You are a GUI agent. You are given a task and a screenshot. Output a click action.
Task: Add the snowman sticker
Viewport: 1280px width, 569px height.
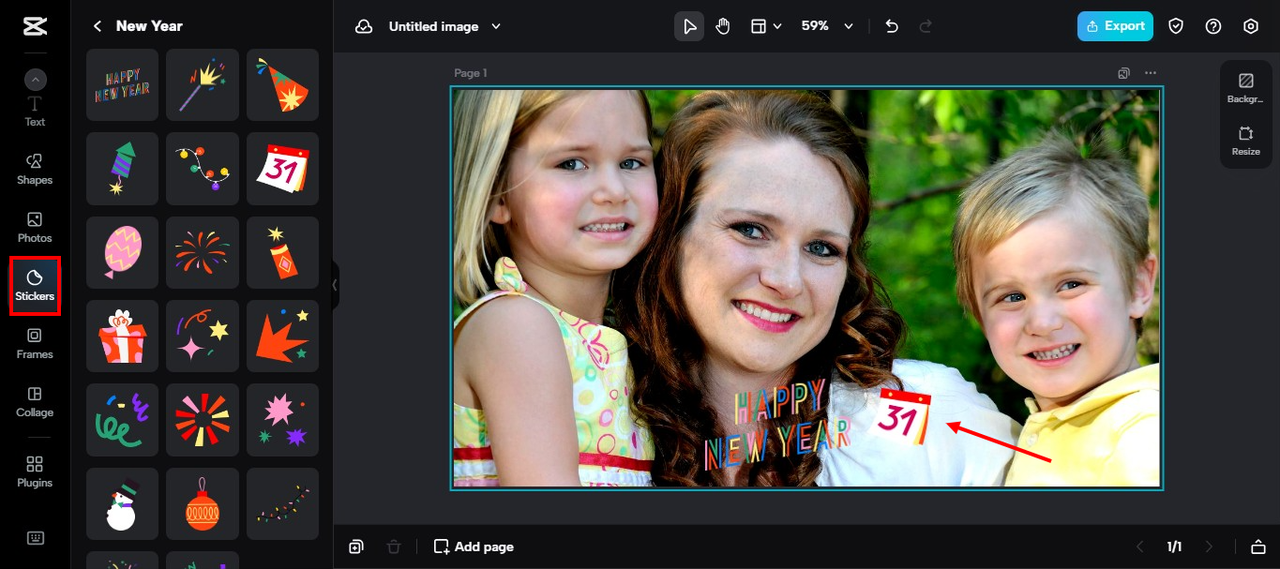coord(122,504)
